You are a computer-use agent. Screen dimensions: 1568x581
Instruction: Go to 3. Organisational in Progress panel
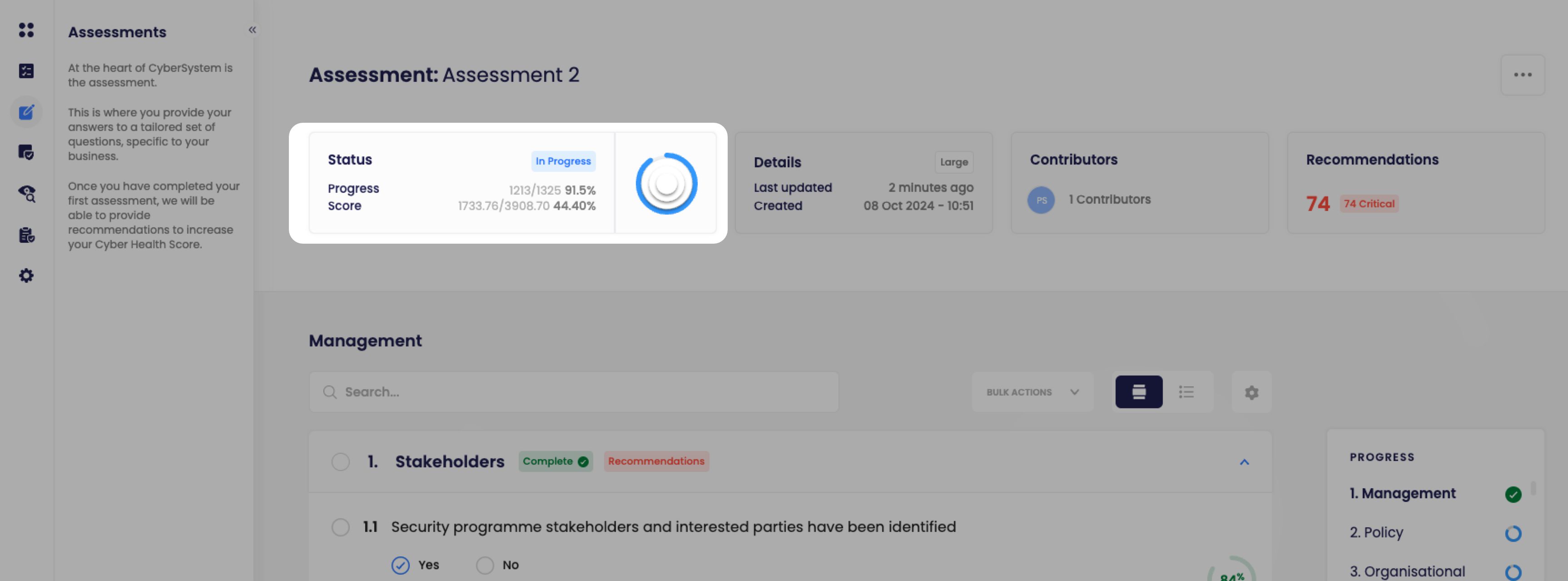coord(1407,571)
